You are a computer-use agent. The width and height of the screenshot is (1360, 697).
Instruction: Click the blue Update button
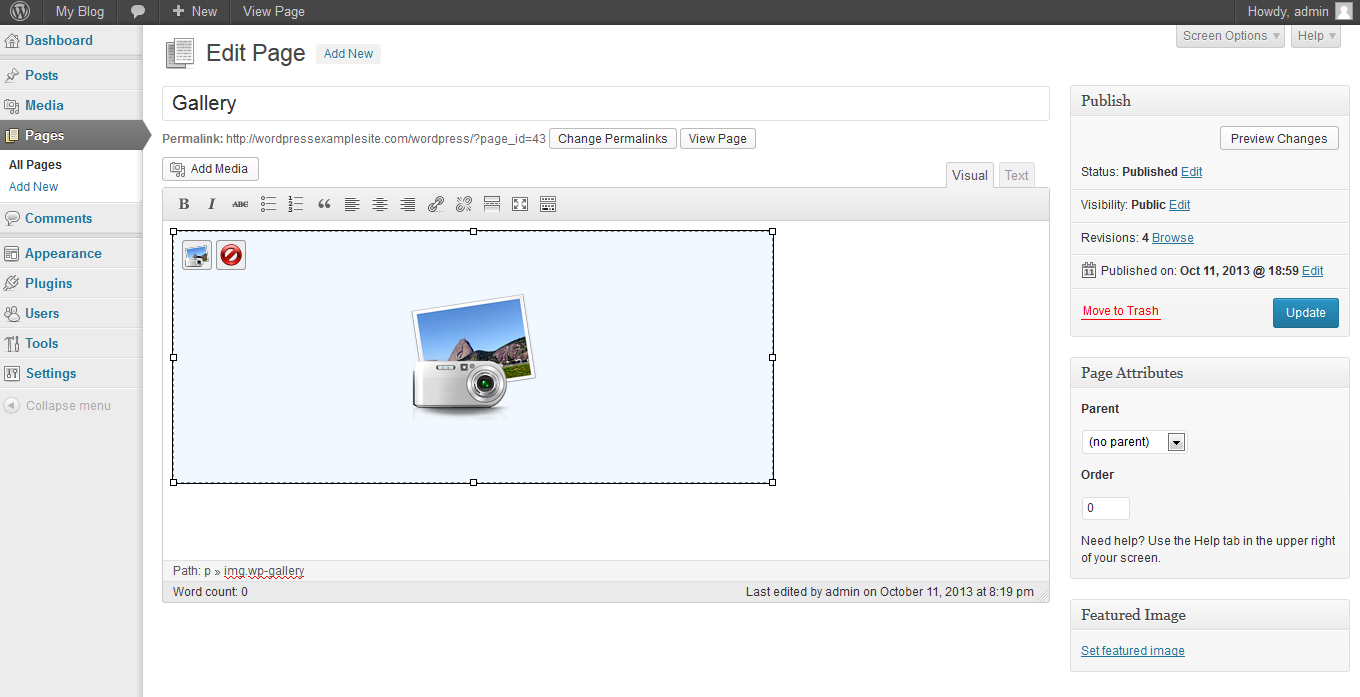point(1306,313)
